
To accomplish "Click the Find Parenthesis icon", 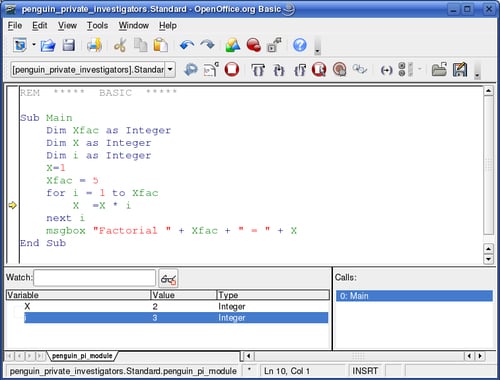I will 386,70.
